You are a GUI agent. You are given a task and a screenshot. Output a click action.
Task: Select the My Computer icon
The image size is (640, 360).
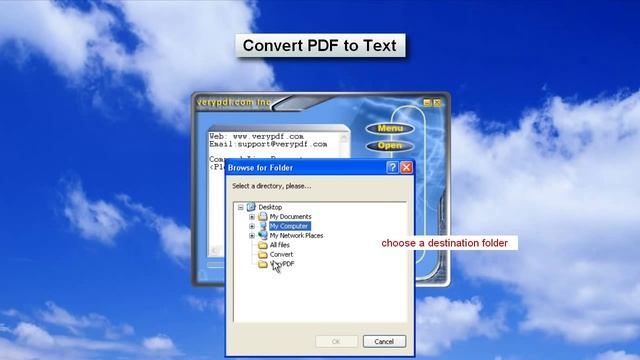pyautogui.click(x=262, y=226)
